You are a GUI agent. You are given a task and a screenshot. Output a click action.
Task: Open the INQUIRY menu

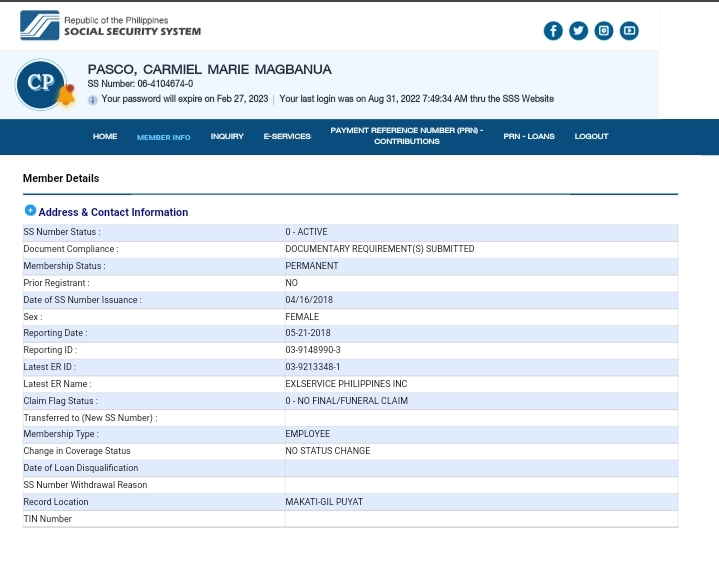[x=227, y=137]
